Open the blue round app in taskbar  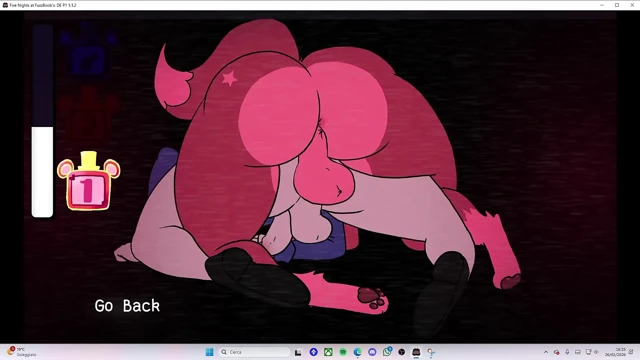click(313, 352)
